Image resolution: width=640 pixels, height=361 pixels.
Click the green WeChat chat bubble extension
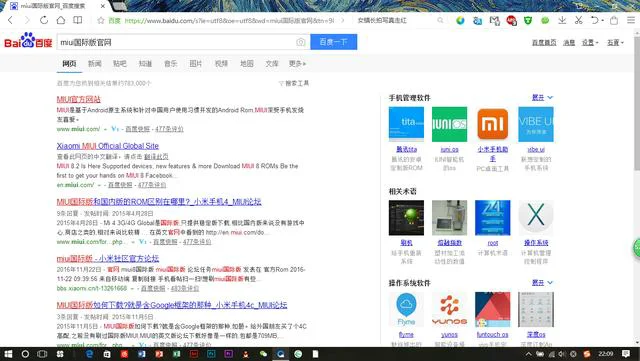(x=545, y=20)
